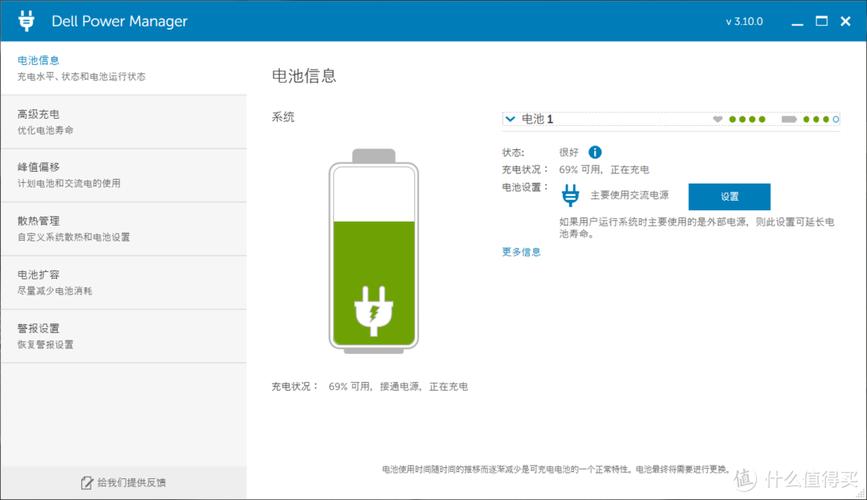Image resolution: width=867 pixels, height=500 pixels.
Task: Click the health indicator green dots
Action: pos(747,119)
